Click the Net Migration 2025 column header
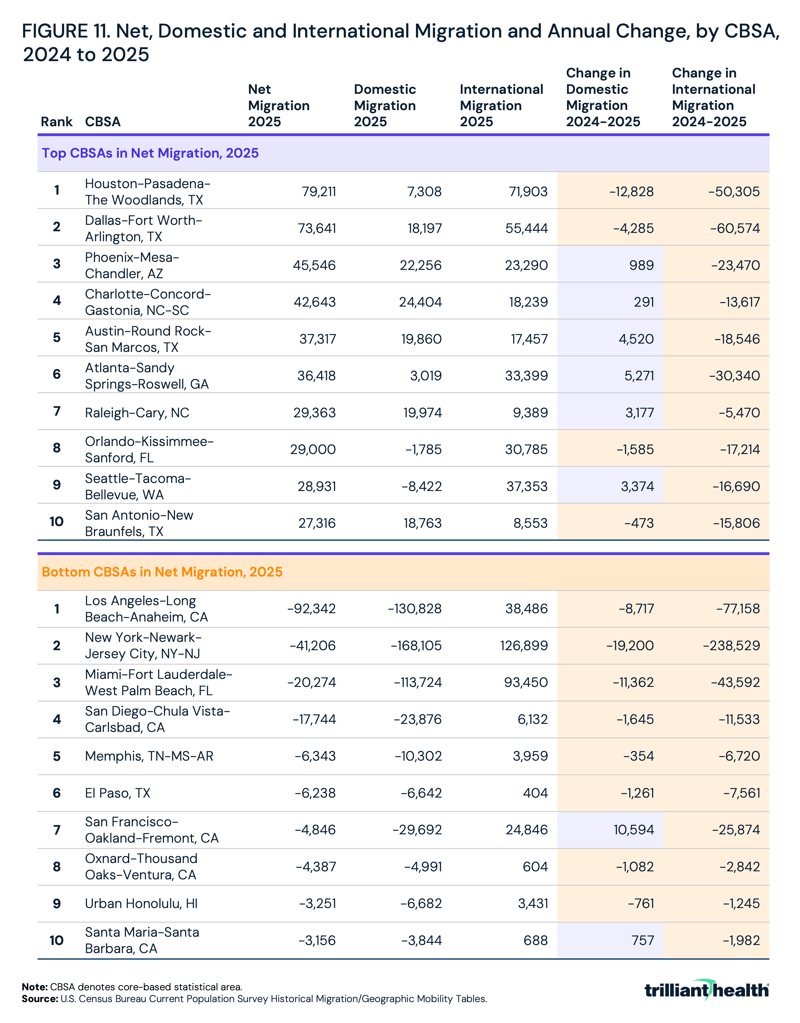The image size is (800, 1023). (279, 103)
